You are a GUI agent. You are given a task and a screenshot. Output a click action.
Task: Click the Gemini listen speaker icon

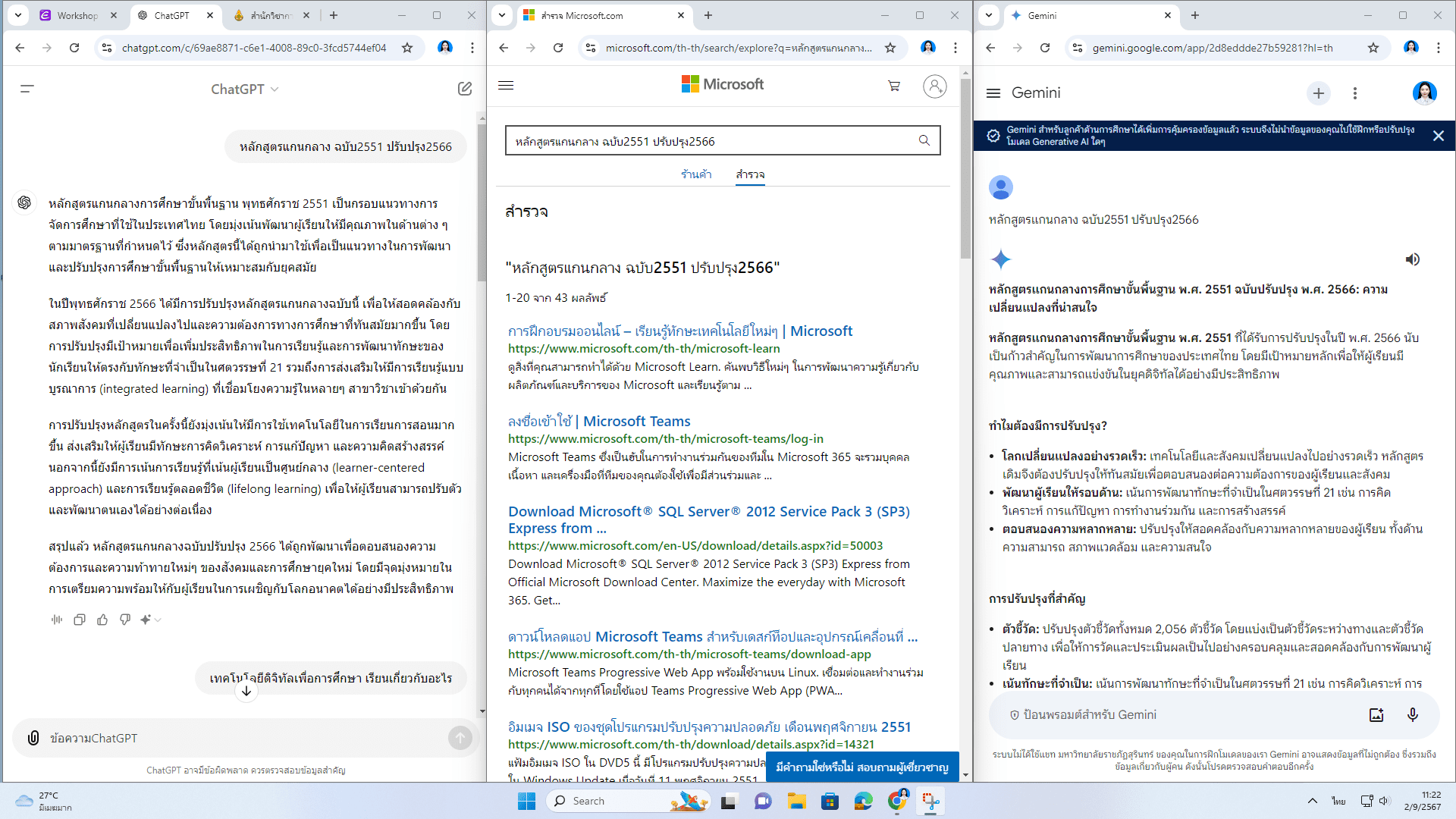click(1412, 259)
